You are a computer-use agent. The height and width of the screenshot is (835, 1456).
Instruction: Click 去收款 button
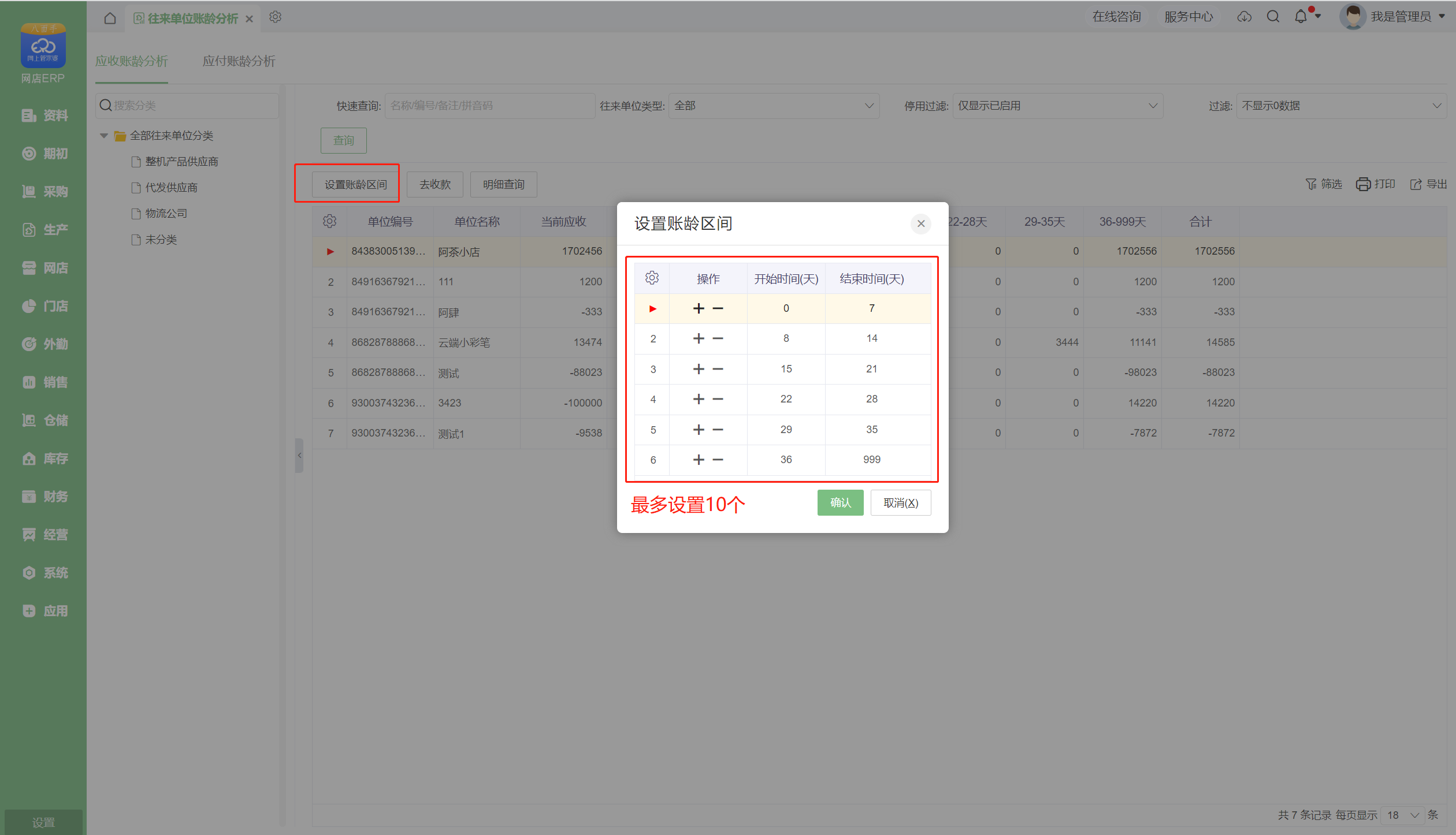435,185
